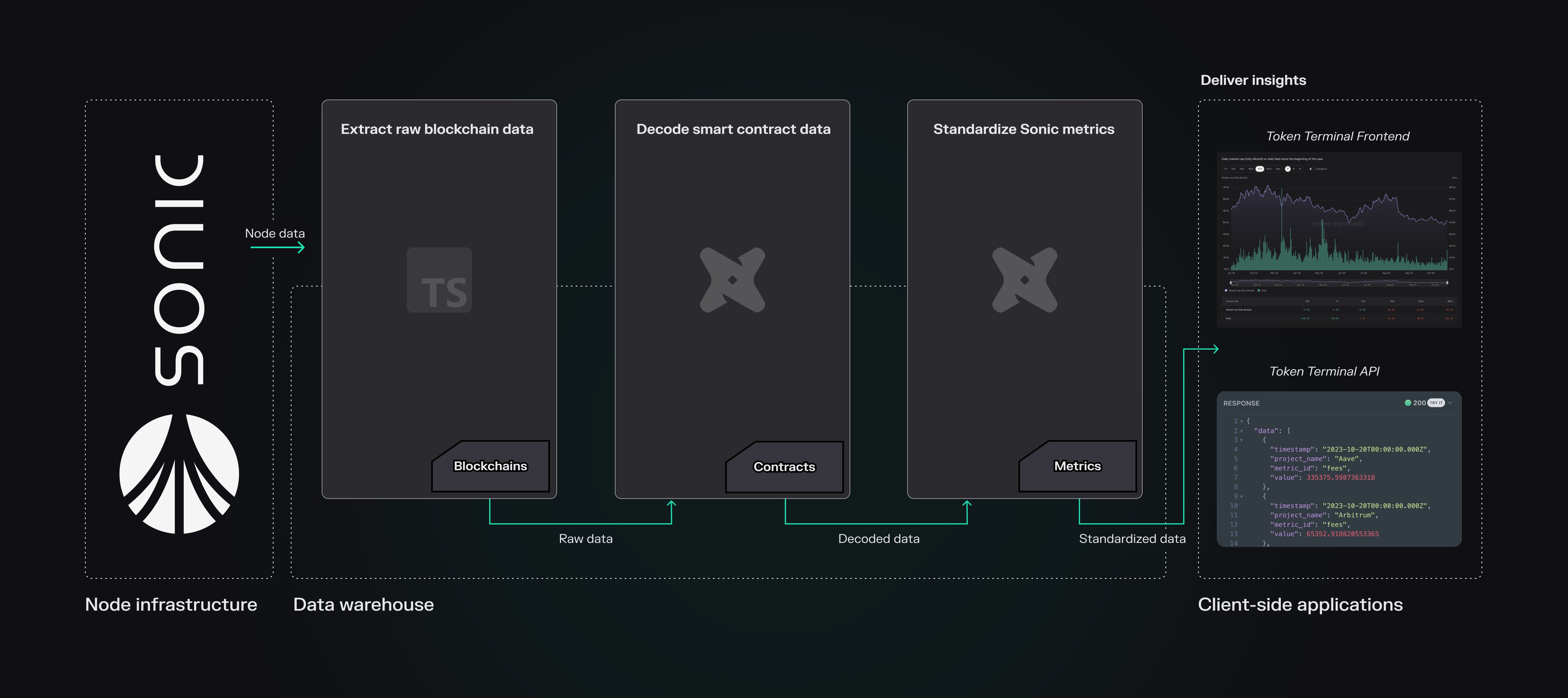Click the Token Terminal frontend chart thumbnail

(1339, 240)
